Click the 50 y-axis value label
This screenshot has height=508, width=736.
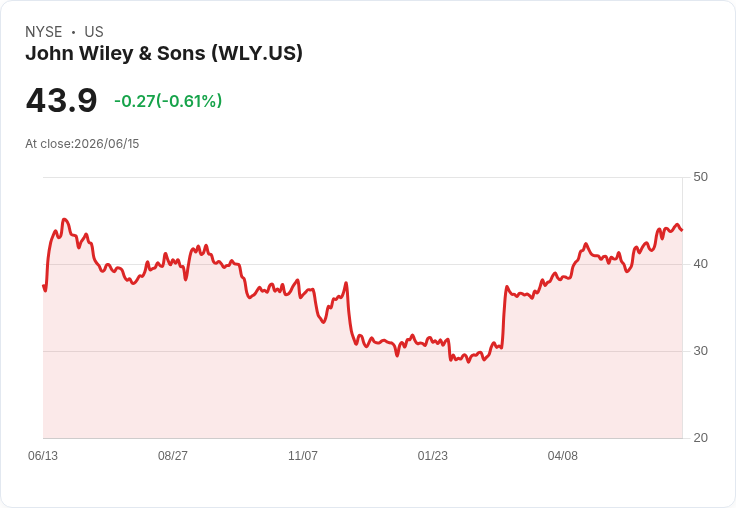(x=700, y=177)
